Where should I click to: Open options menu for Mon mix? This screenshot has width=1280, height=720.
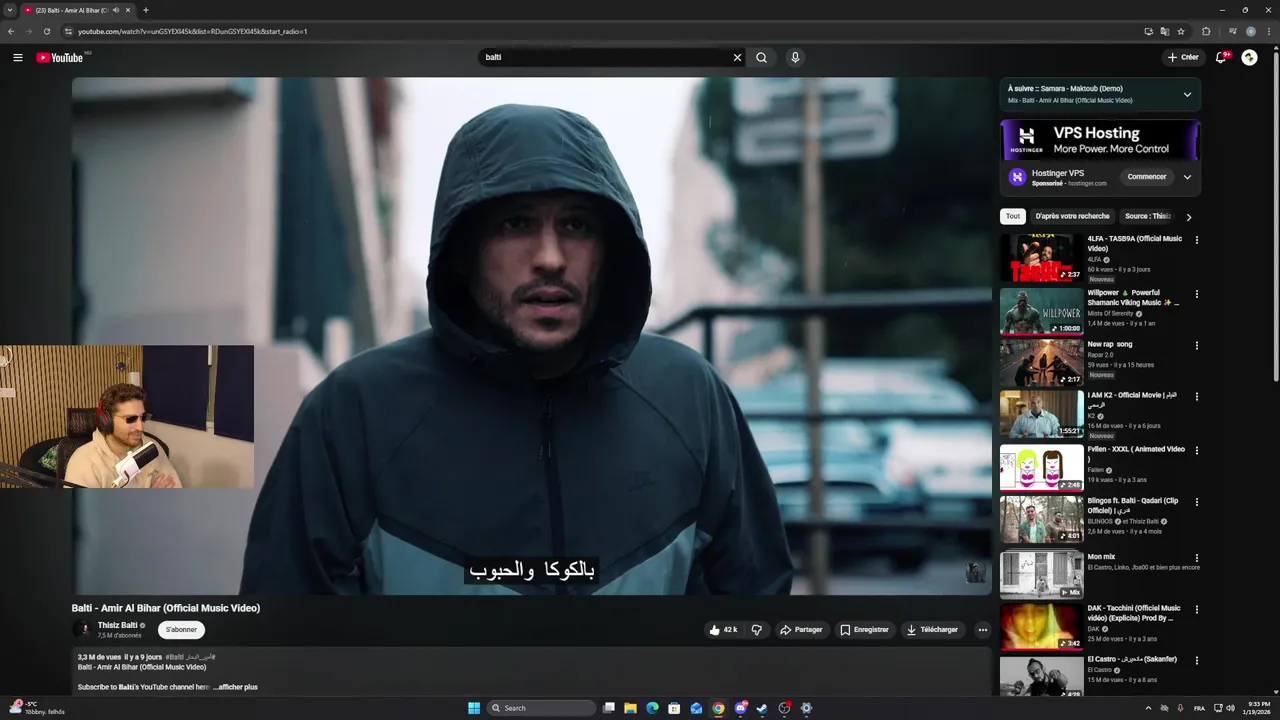(x=1196, y=558)
